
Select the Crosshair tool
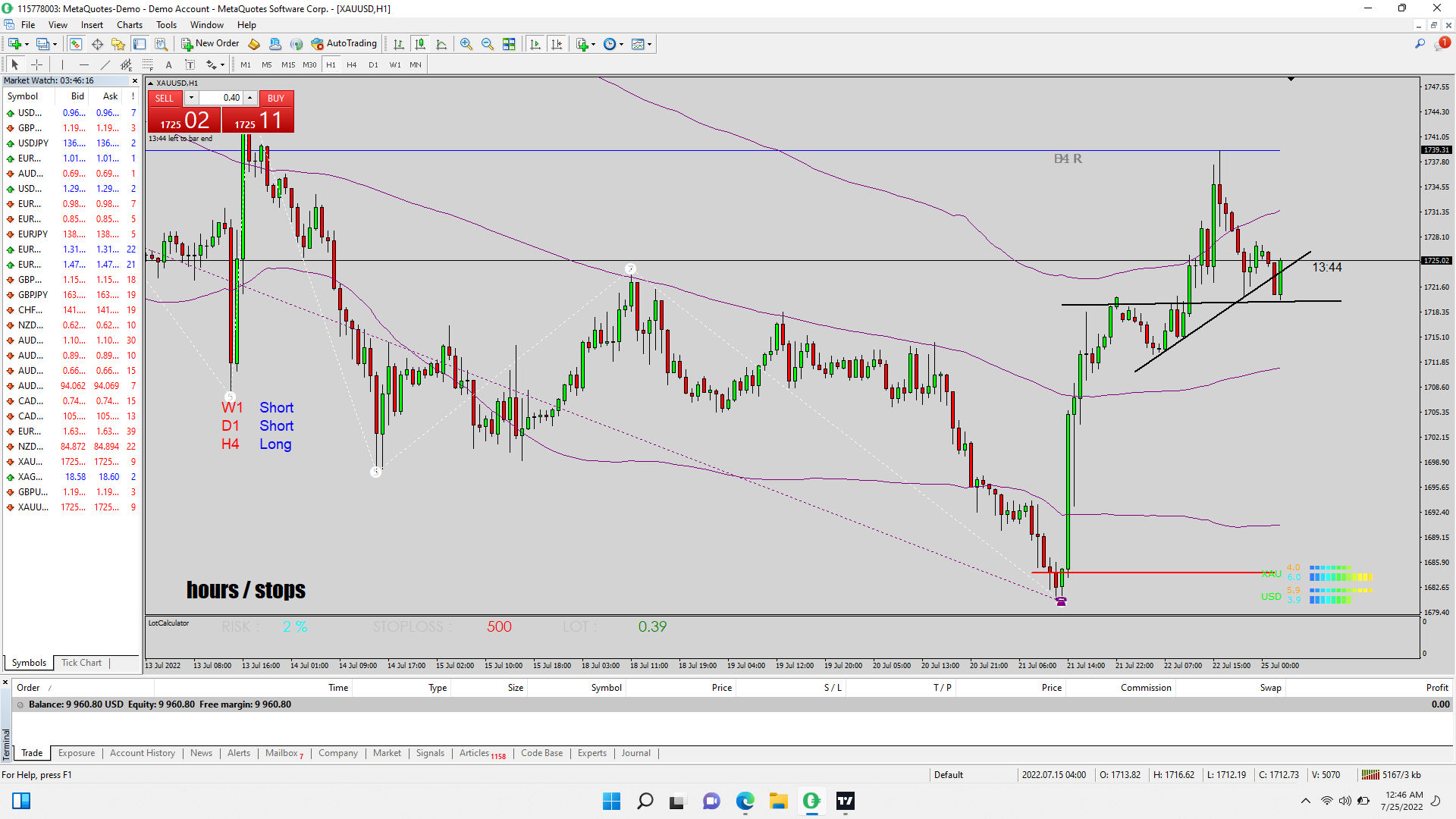[x=36, y=64]
